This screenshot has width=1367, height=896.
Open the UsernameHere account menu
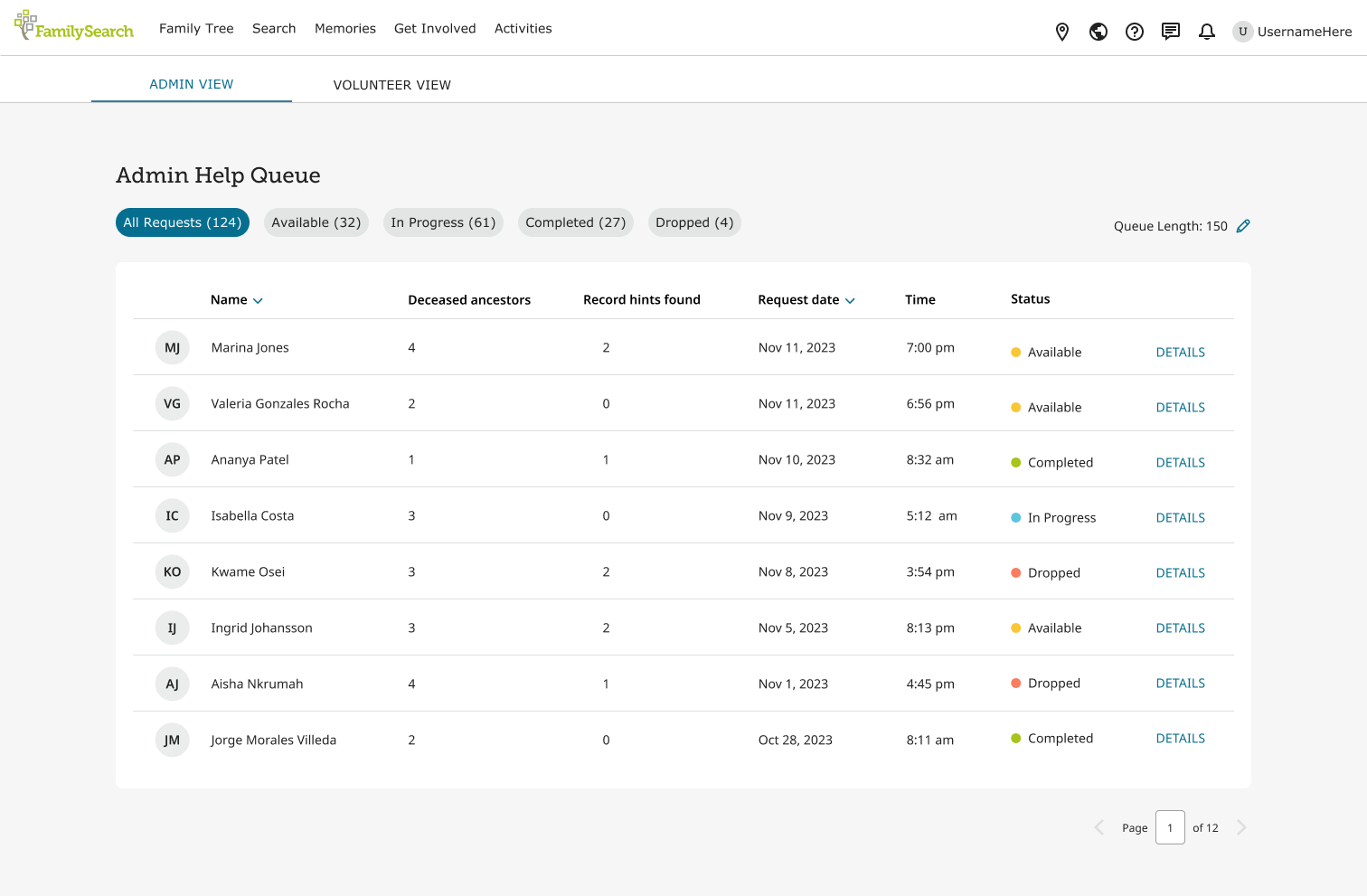coord(1293,32)
